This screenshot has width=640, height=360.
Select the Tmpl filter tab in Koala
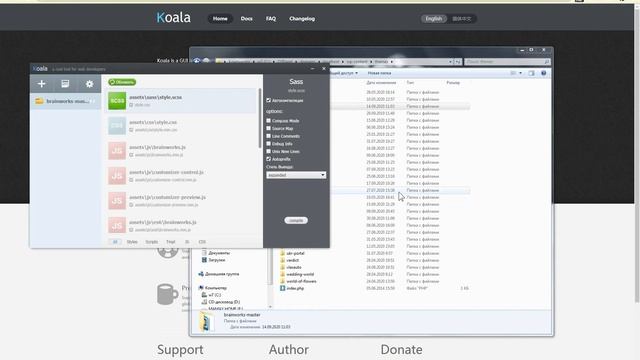coord(171,242)
